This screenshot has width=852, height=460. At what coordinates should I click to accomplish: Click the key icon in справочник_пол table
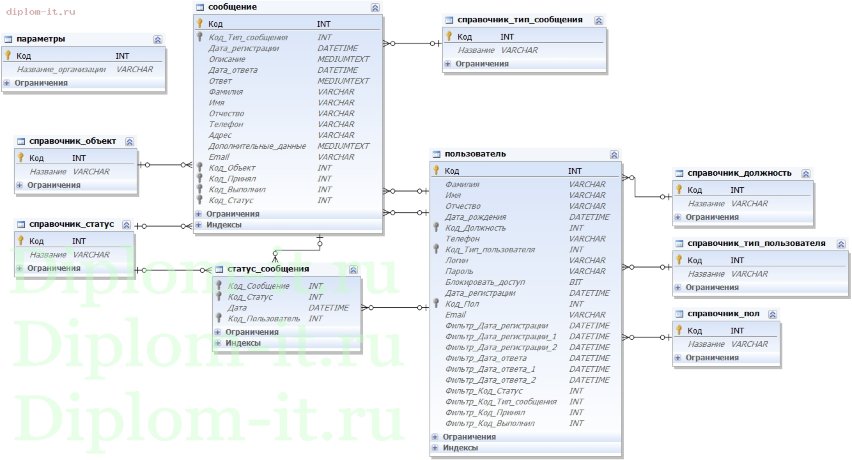tap(679, 330)
